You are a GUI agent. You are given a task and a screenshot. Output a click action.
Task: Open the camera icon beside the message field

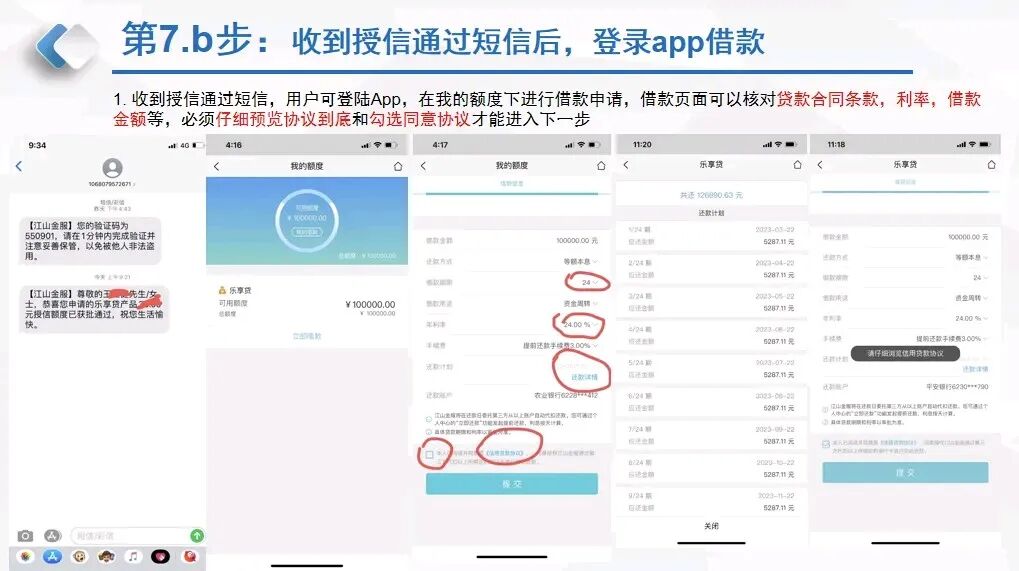[x=25, y=536]
